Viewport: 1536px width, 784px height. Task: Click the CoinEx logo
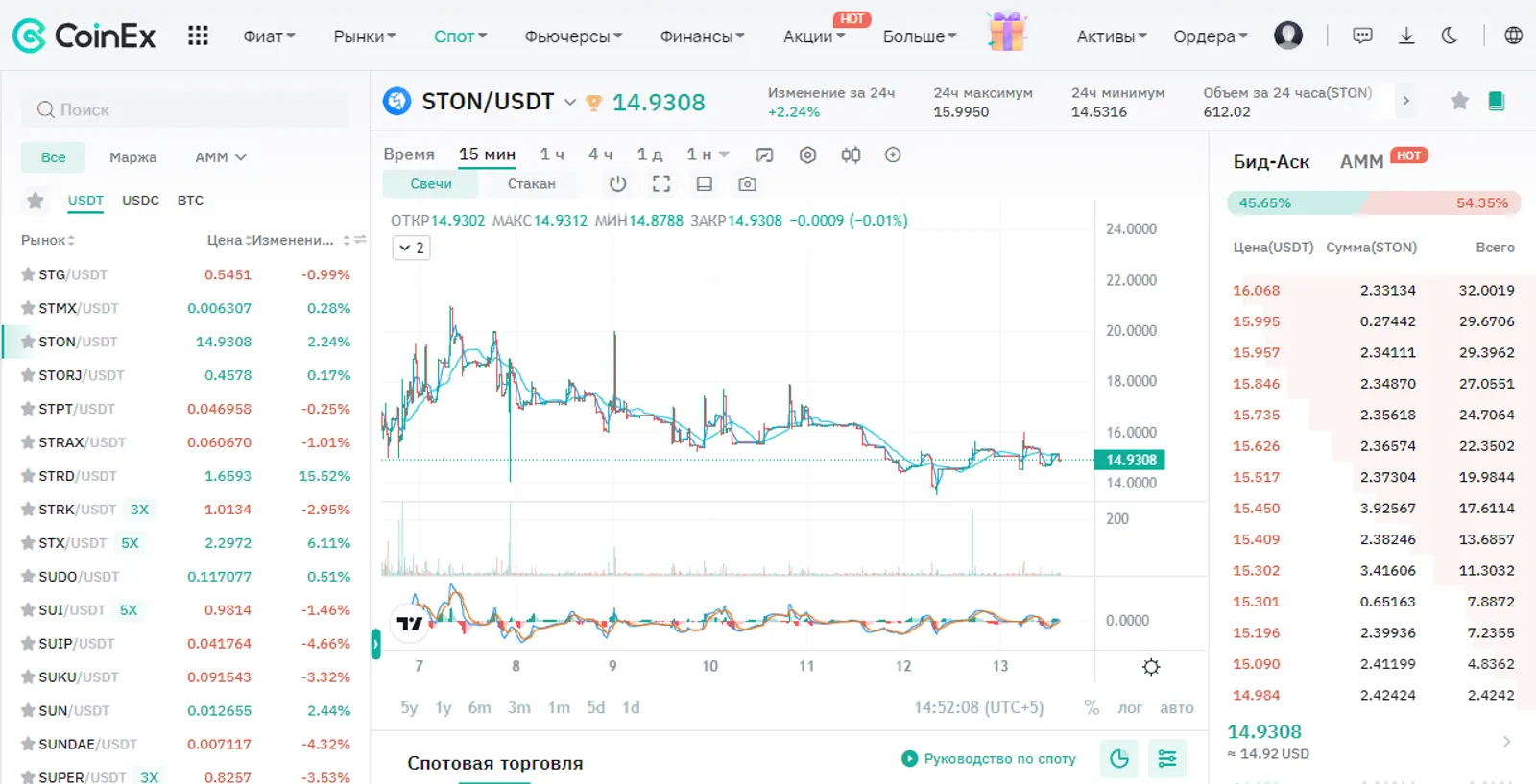point(84,36)
